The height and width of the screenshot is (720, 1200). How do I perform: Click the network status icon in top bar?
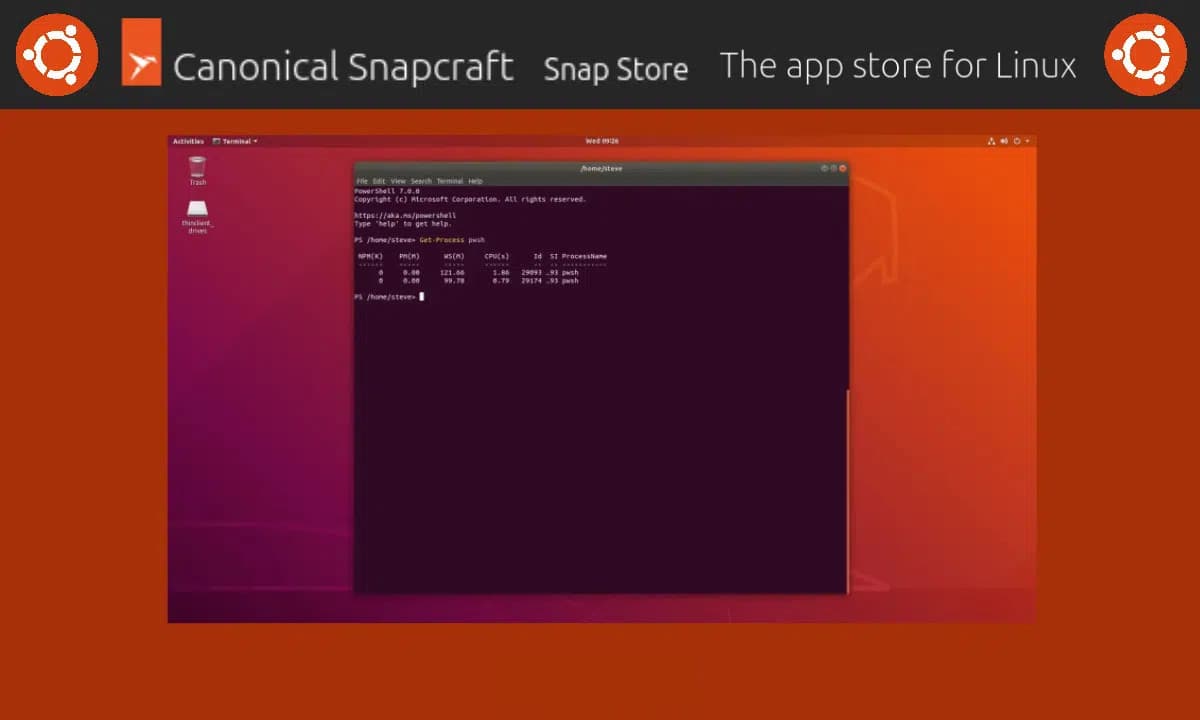pyautogui.click(x=992, y=141)
